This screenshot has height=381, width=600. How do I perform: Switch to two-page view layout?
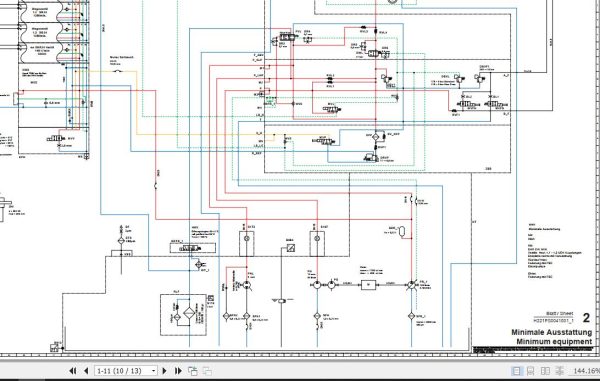545,371
